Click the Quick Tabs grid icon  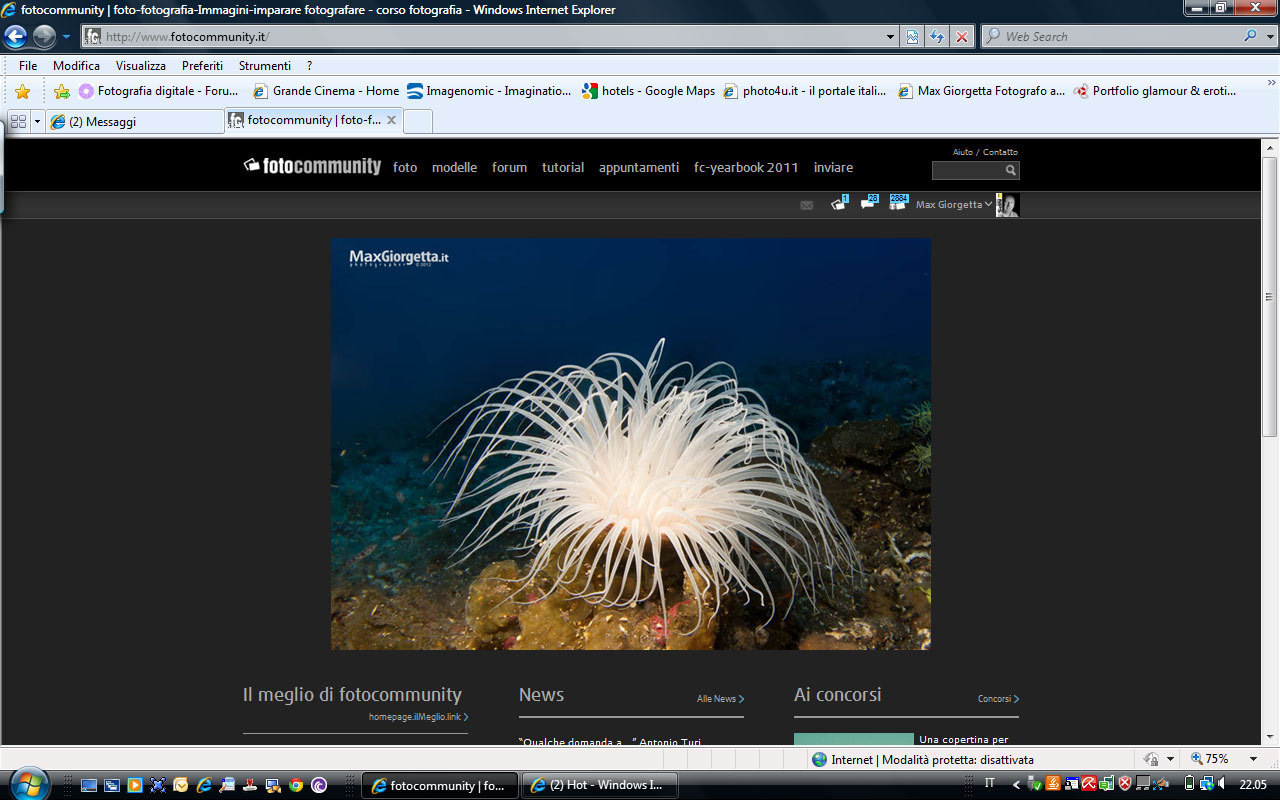(x=18, y=121)
